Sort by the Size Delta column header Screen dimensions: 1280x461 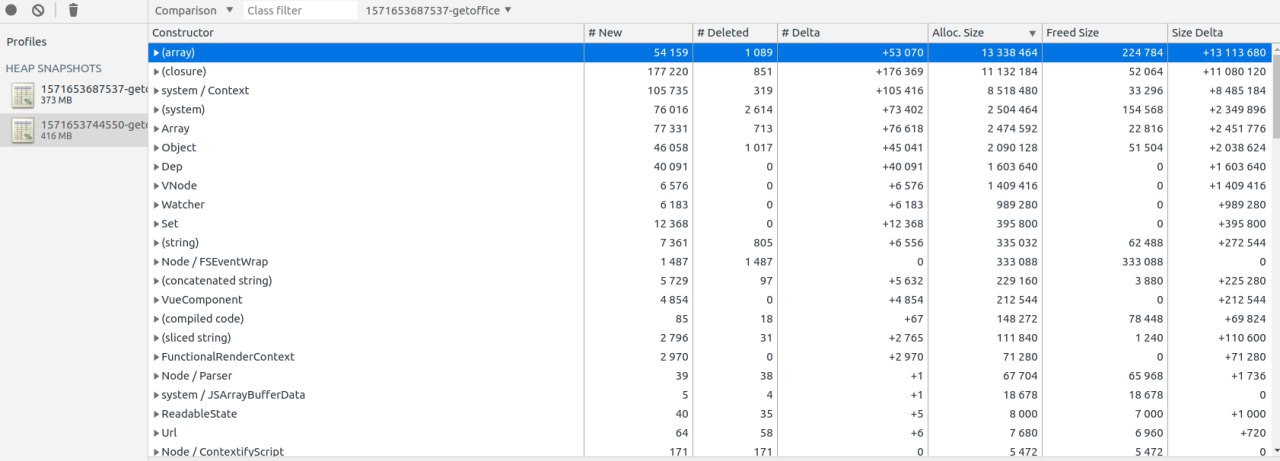click(x=1223, y=32)
